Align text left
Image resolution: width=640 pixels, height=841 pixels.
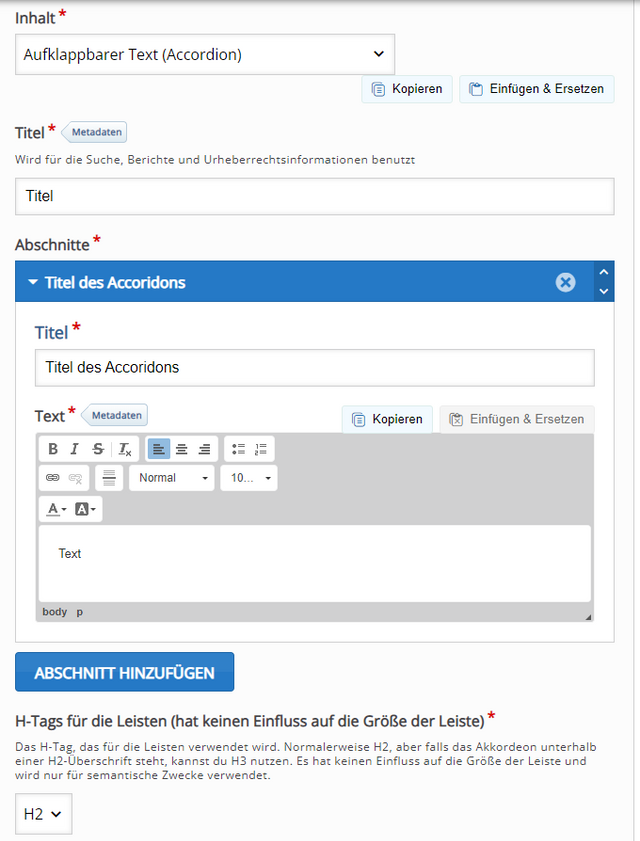click(159, 449)
